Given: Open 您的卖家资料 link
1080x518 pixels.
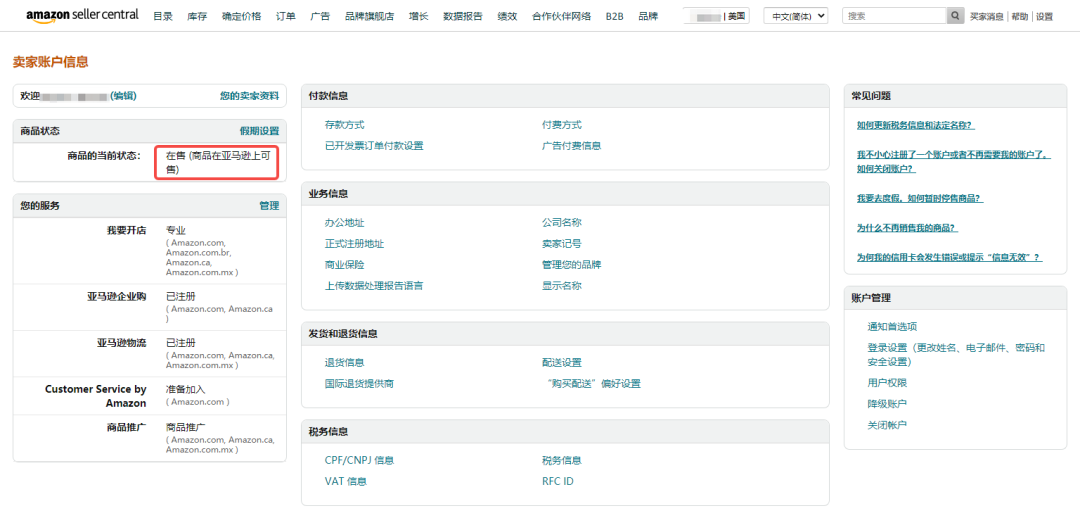Looking at the screenshot, I should coord(249,96).
